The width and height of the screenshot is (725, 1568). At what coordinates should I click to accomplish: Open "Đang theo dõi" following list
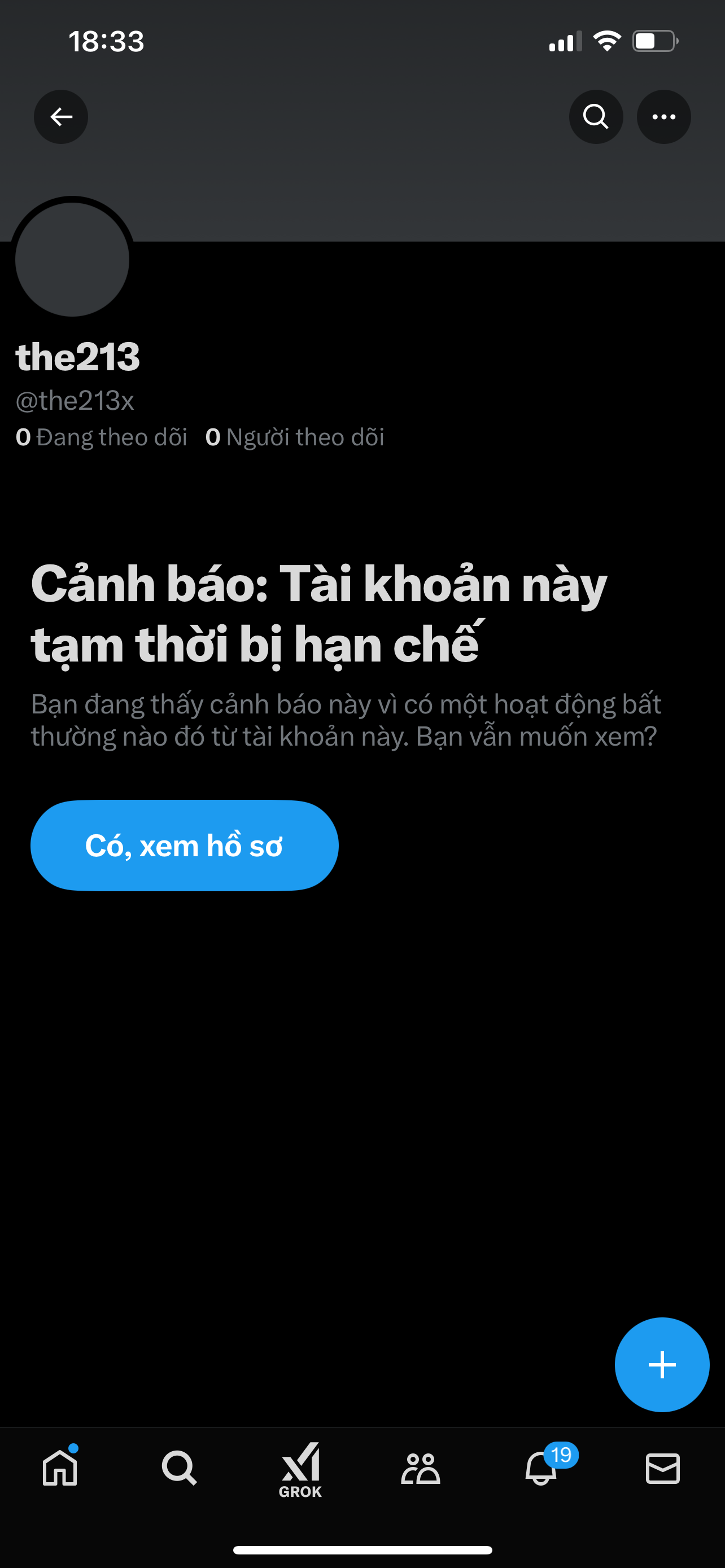(102, 437)
